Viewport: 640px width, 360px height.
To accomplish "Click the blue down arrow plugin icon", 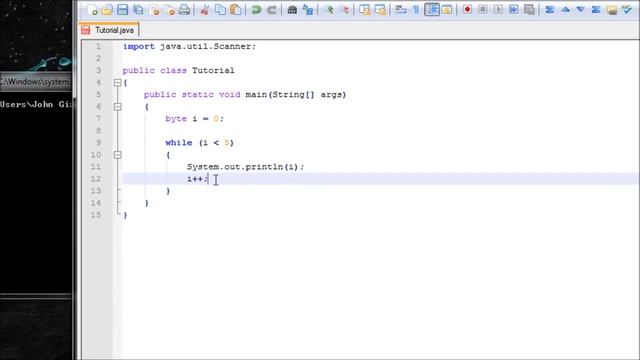I will [x=581, y=10].
